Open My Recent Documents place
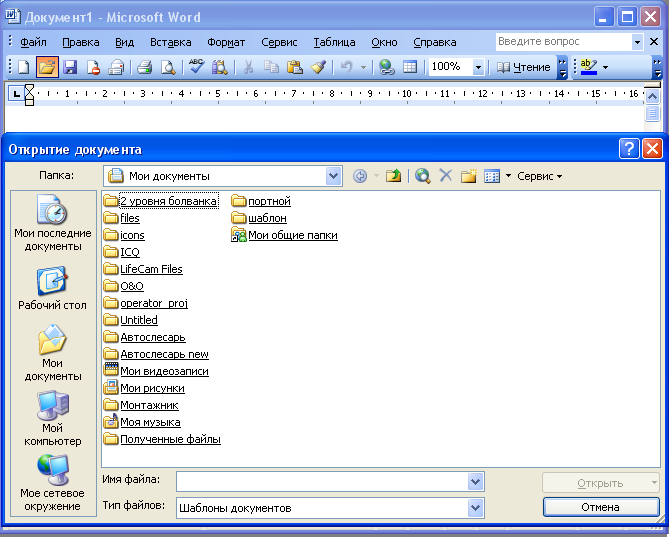 point(52,223)
